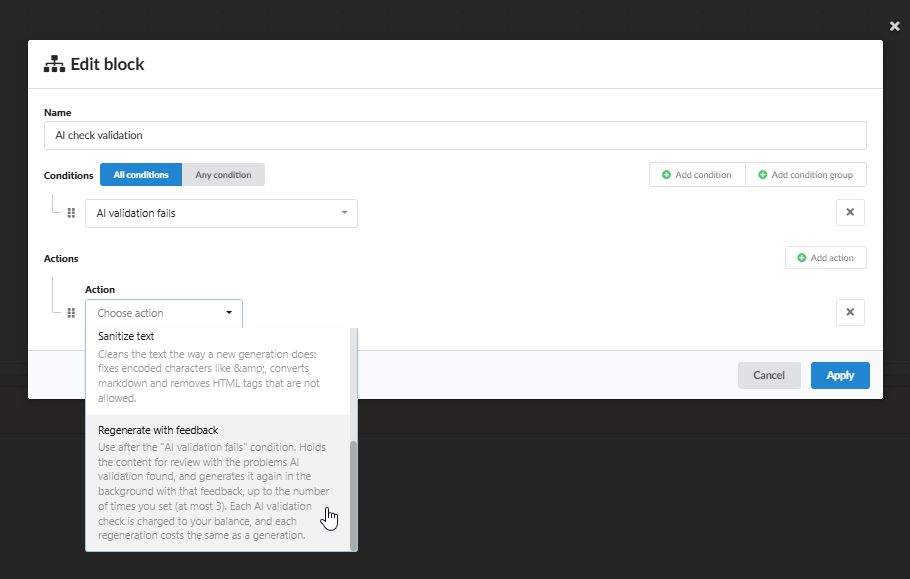The width and height of the screenshot is (910, 579).
Task: Click the Add action button
Action: point(825,258)
